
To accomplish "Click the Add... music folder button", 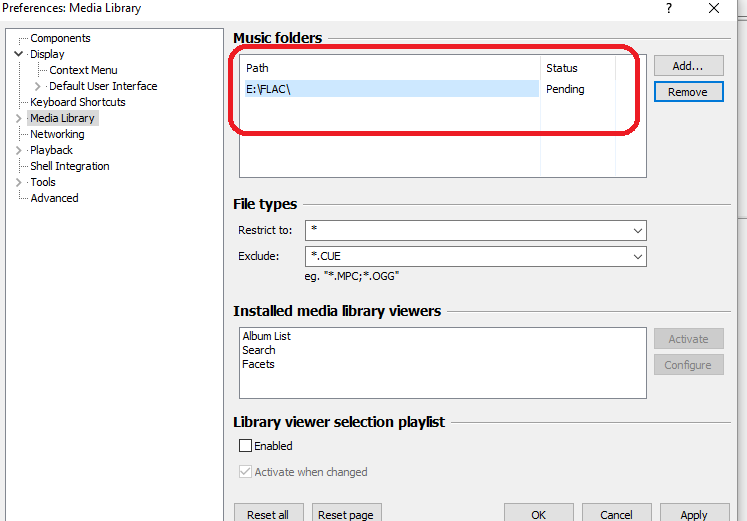I will 688,66.
